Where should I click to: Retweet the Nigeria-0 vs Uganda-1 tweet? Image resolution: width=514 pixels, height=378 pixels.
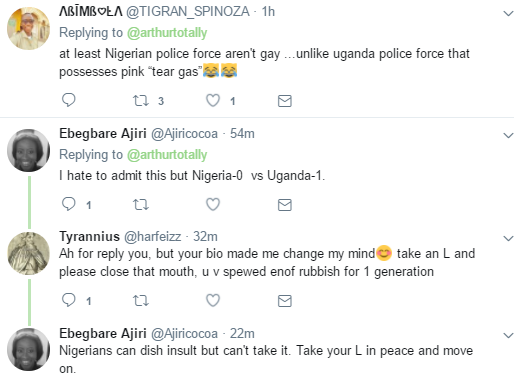(141, 205)
